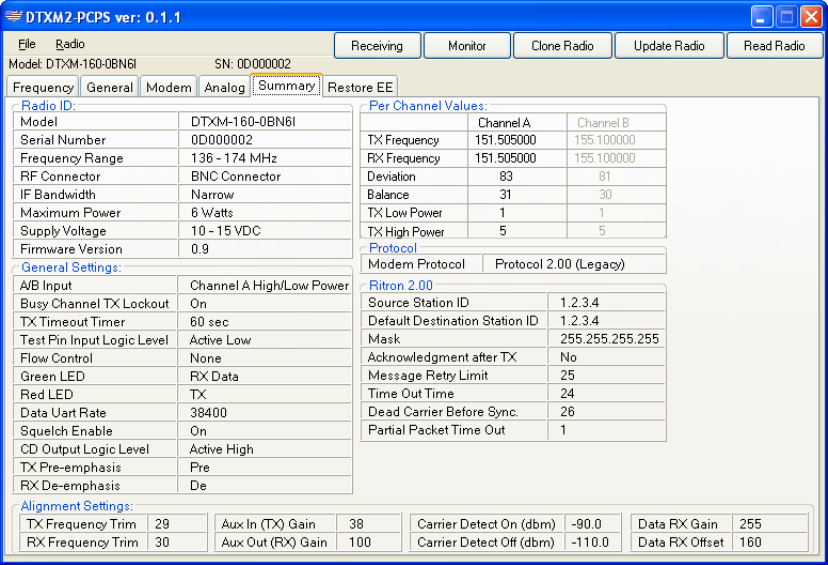Click the Aux In (TX) Gain value 38

[x=356, y=524]
